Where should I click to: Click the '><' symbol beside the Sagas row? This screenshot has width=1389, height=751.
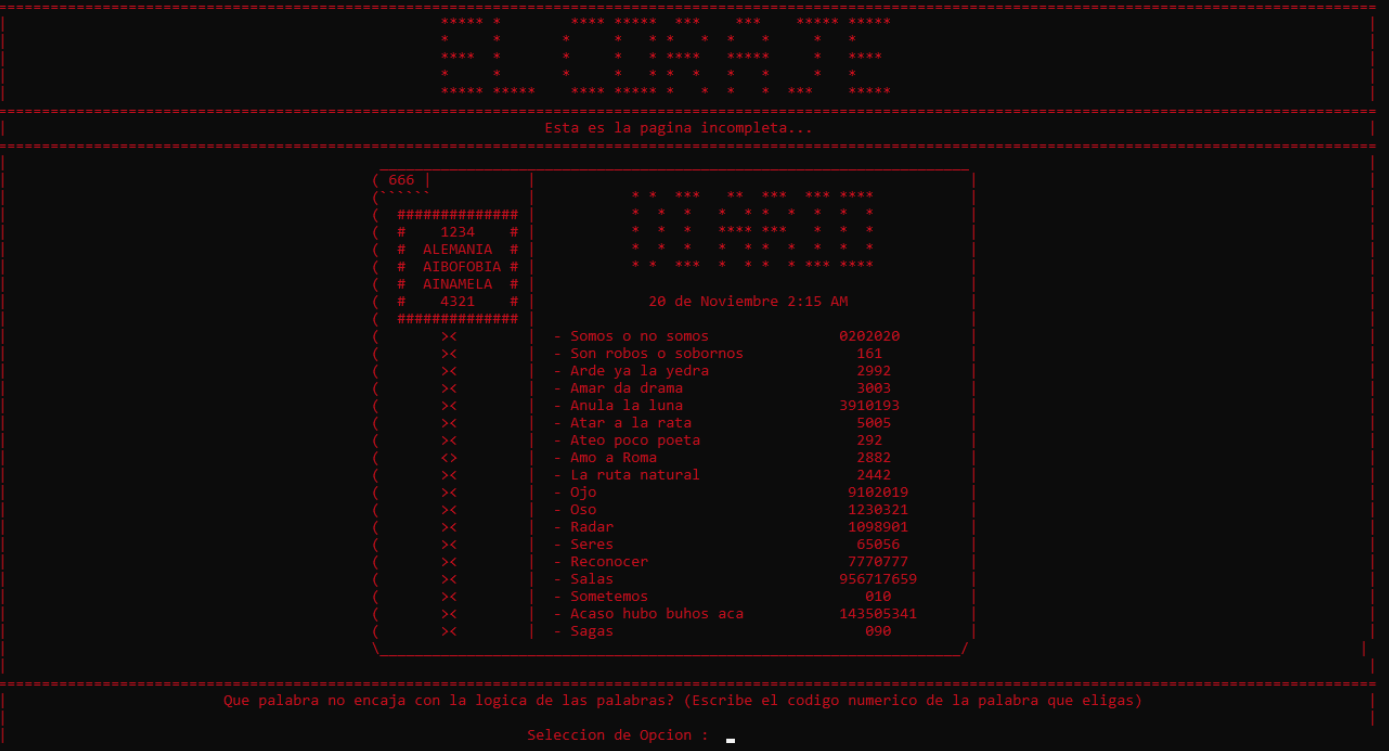click(449, 631)
